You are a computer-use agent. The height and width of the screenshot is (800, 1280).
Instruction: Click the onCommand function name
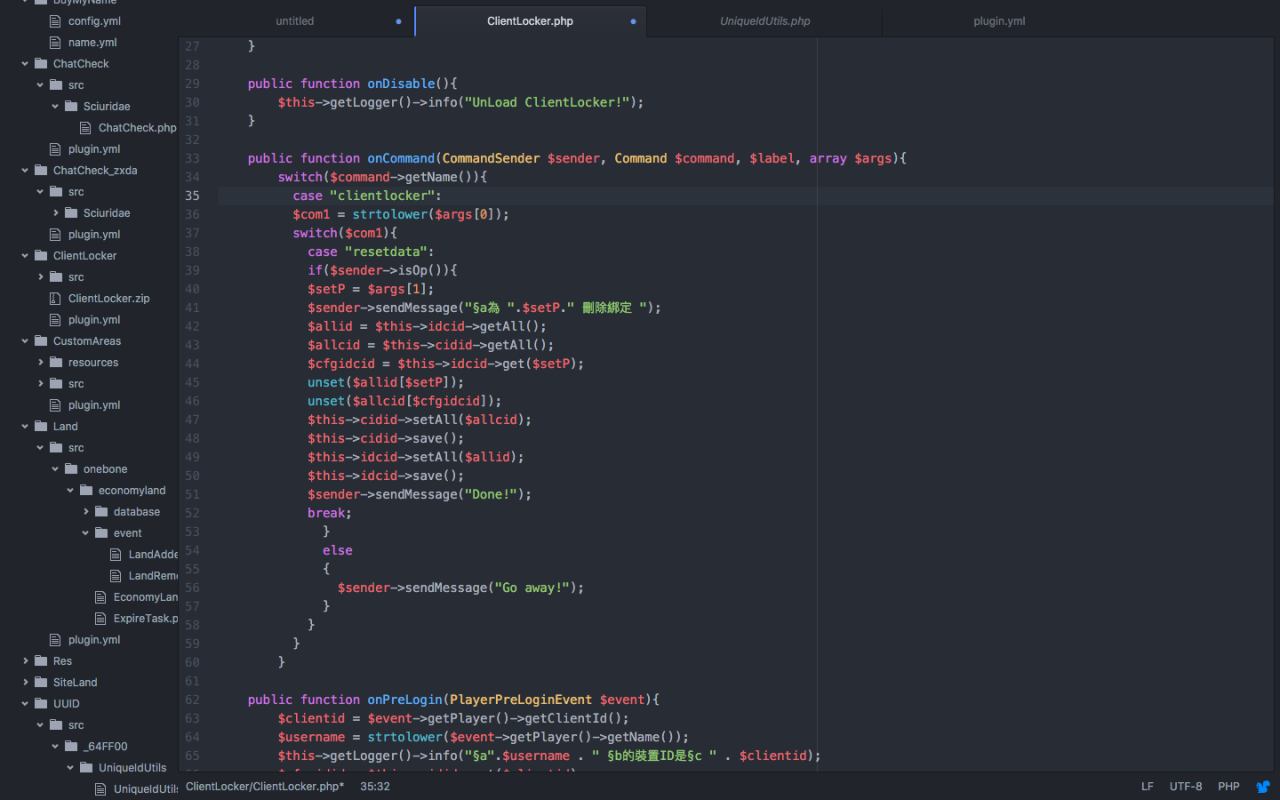[401, 158]
